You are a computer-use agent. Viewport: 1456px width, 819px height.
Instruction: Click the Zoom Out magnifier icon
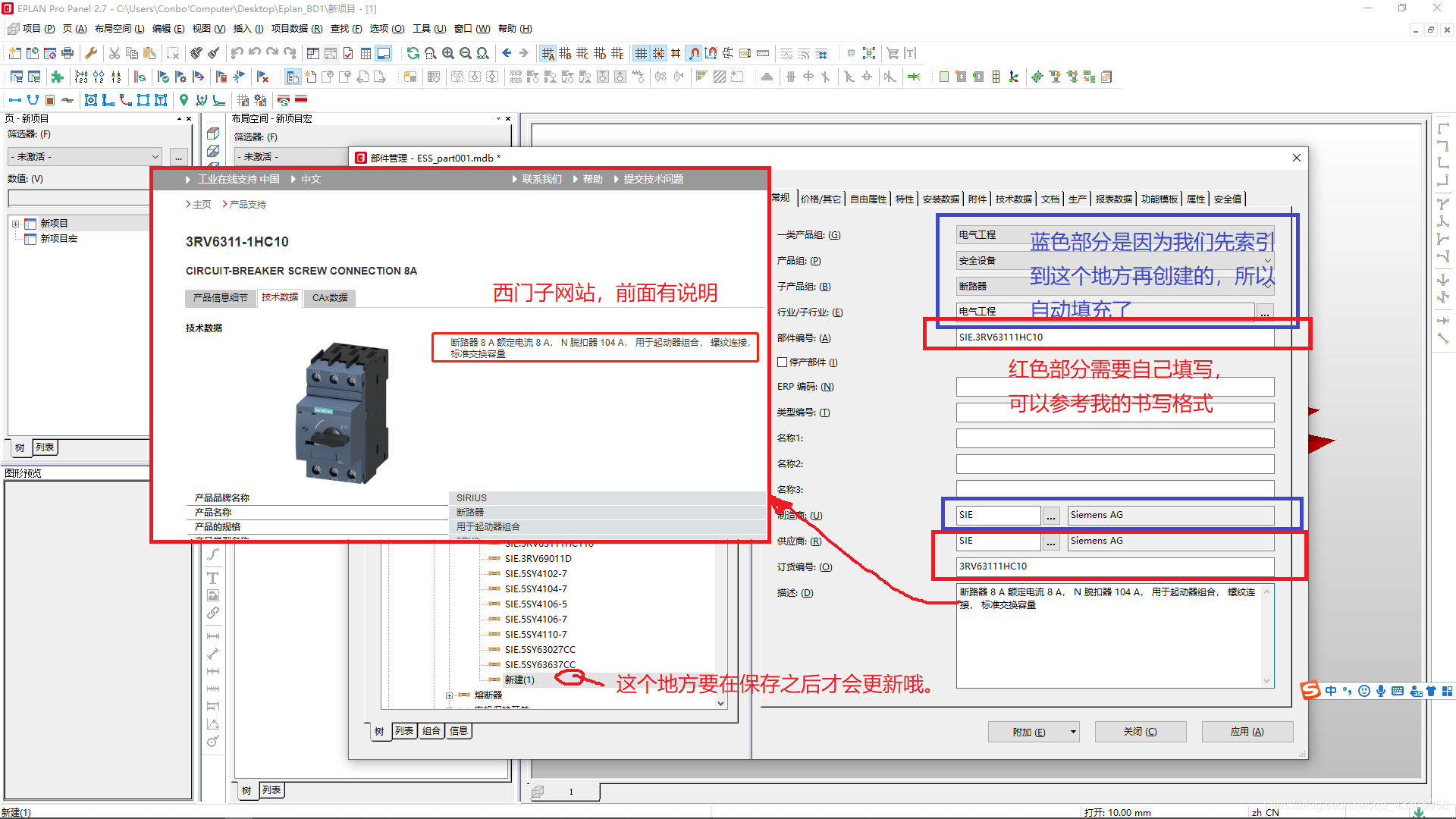466,53
